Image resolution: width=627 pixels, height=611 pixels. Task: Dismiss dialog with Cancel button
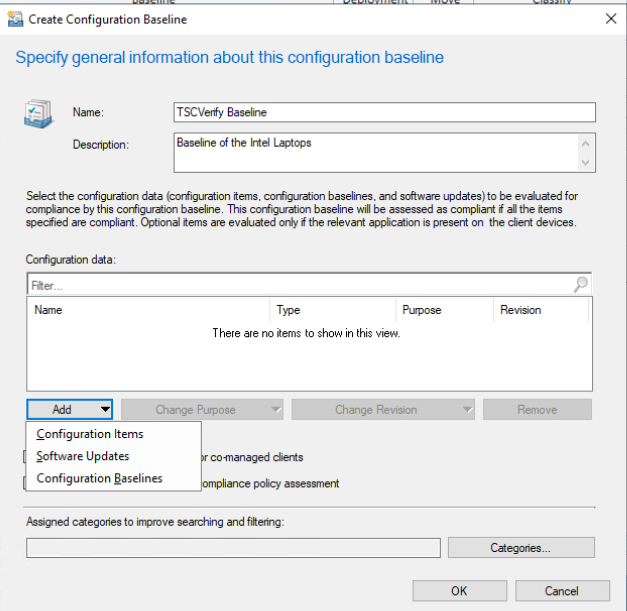(x=562, y=591)
